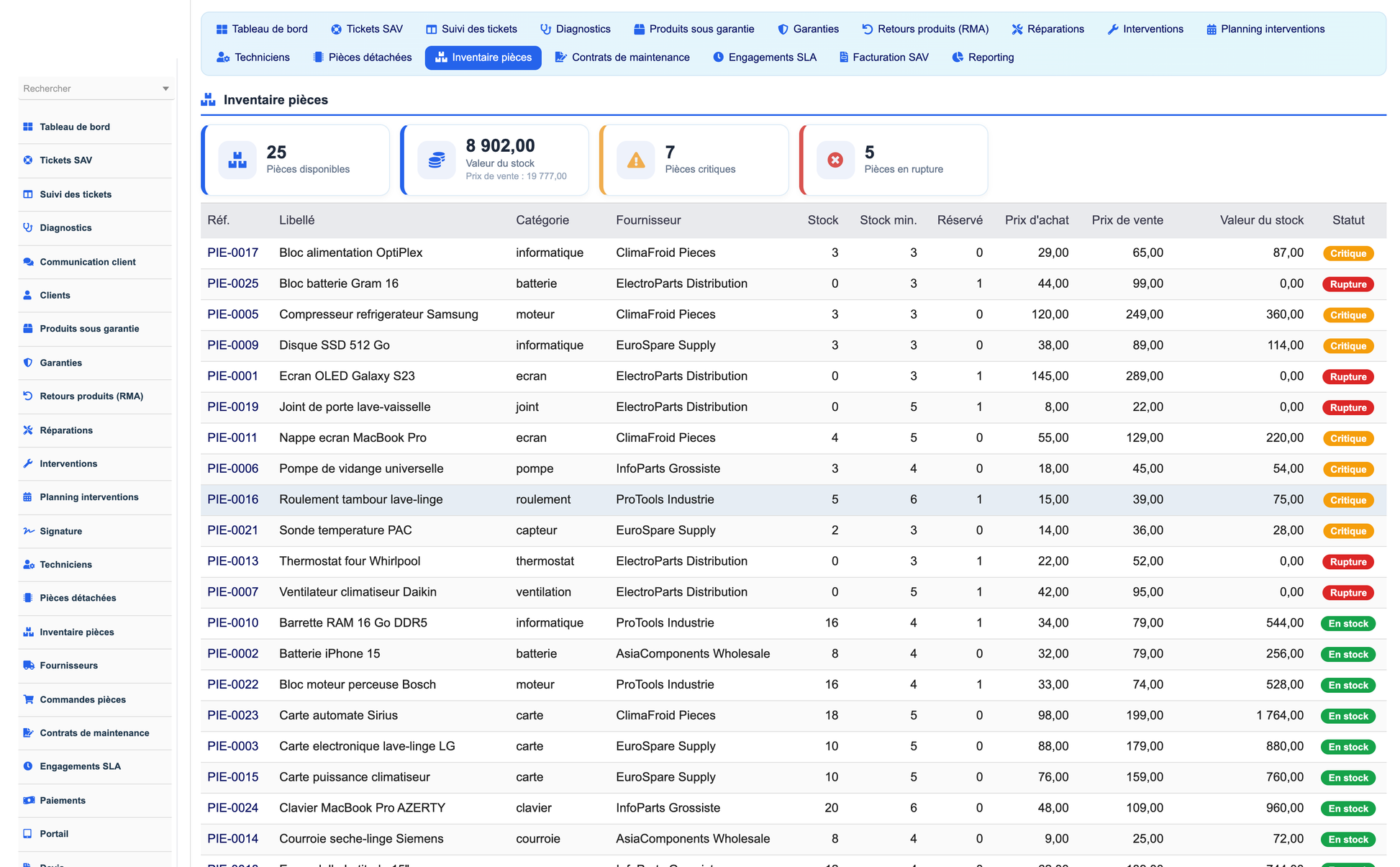This screenshot has width=1400, height=867.
Task: Click the Paiements banknote icon in sidebar
Action: point(28,800)
